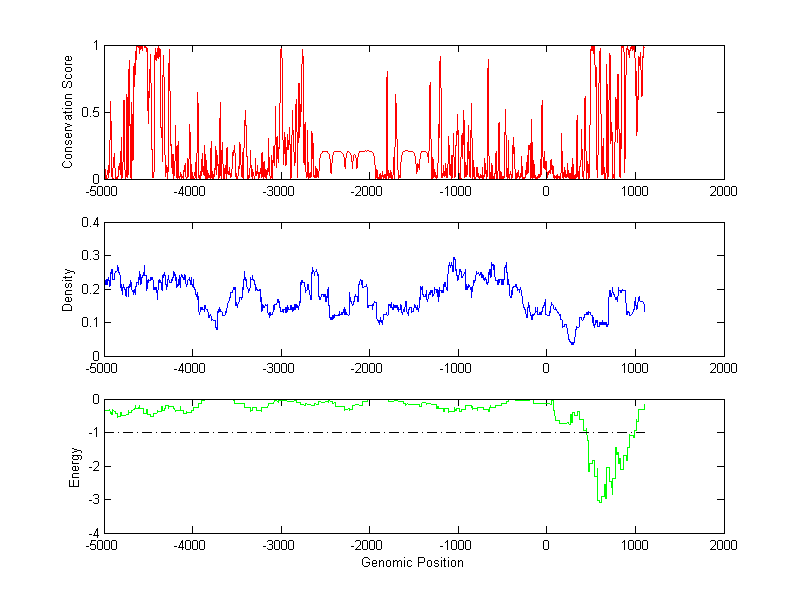Select the dash-dot threshold line in Energy plot

pyautogui.click(x=300, y=432)
